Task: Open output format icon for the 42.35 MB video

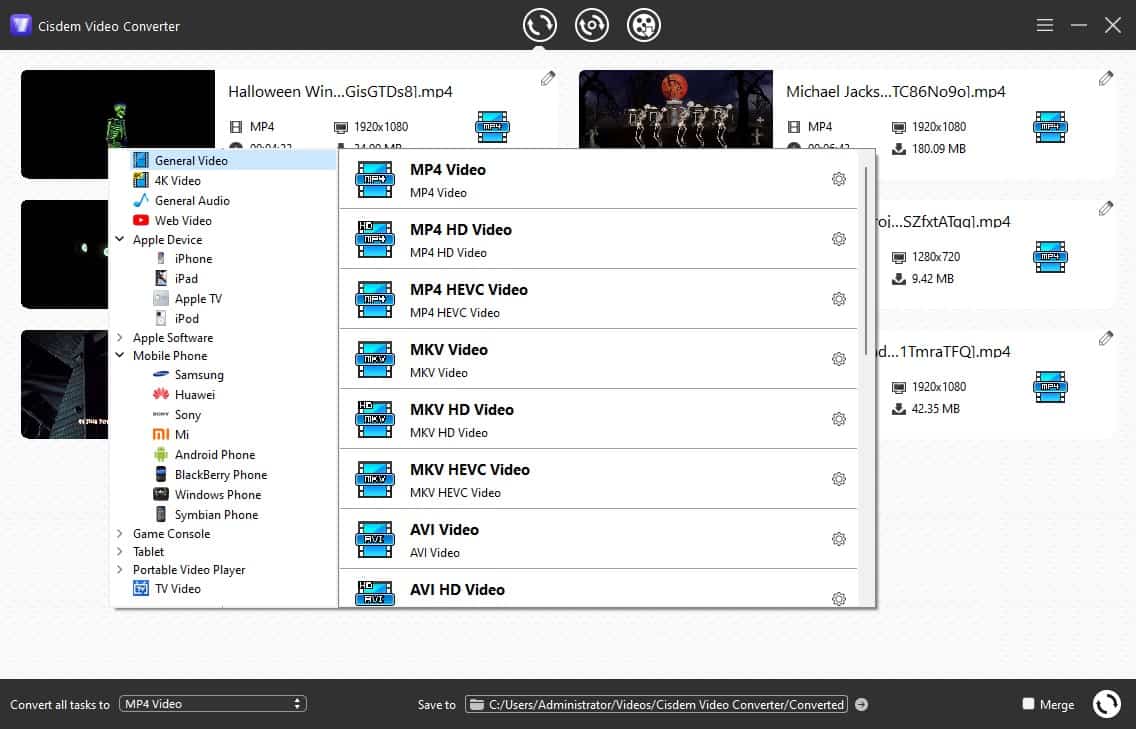Action: pos(1051,387)
